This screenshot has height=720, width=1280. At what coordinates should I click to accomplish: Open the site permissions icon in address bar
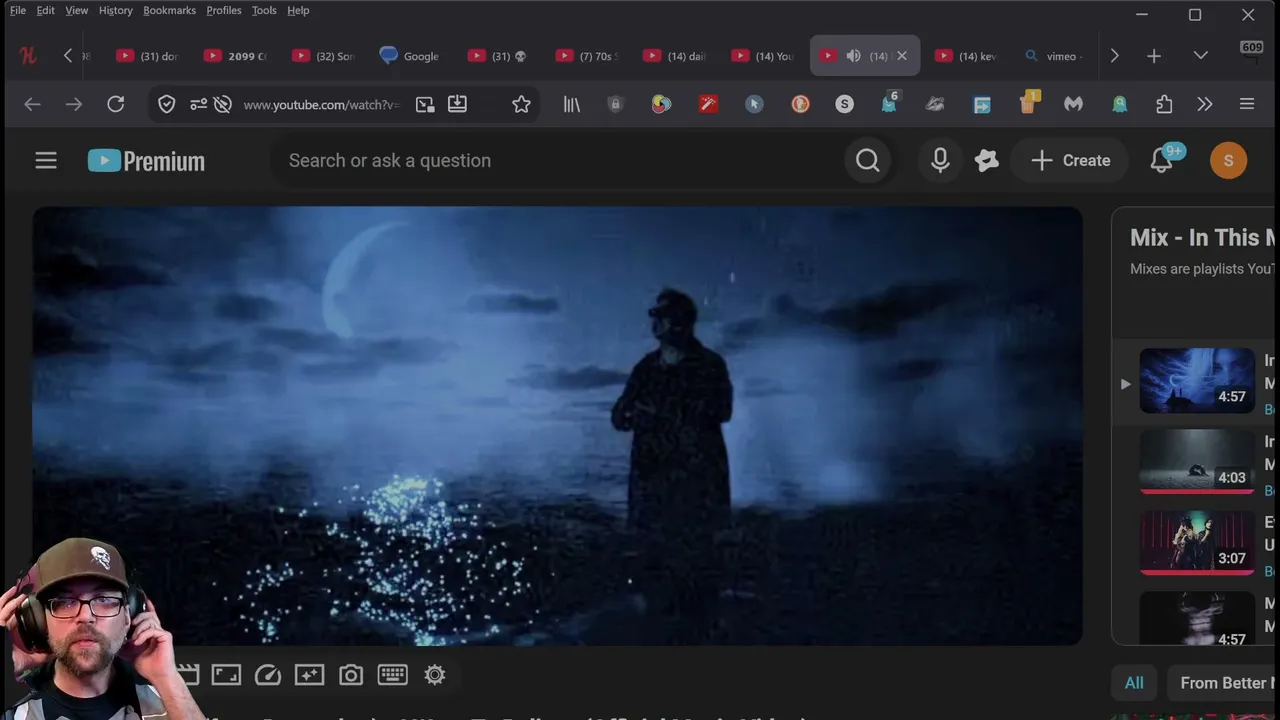199,104
